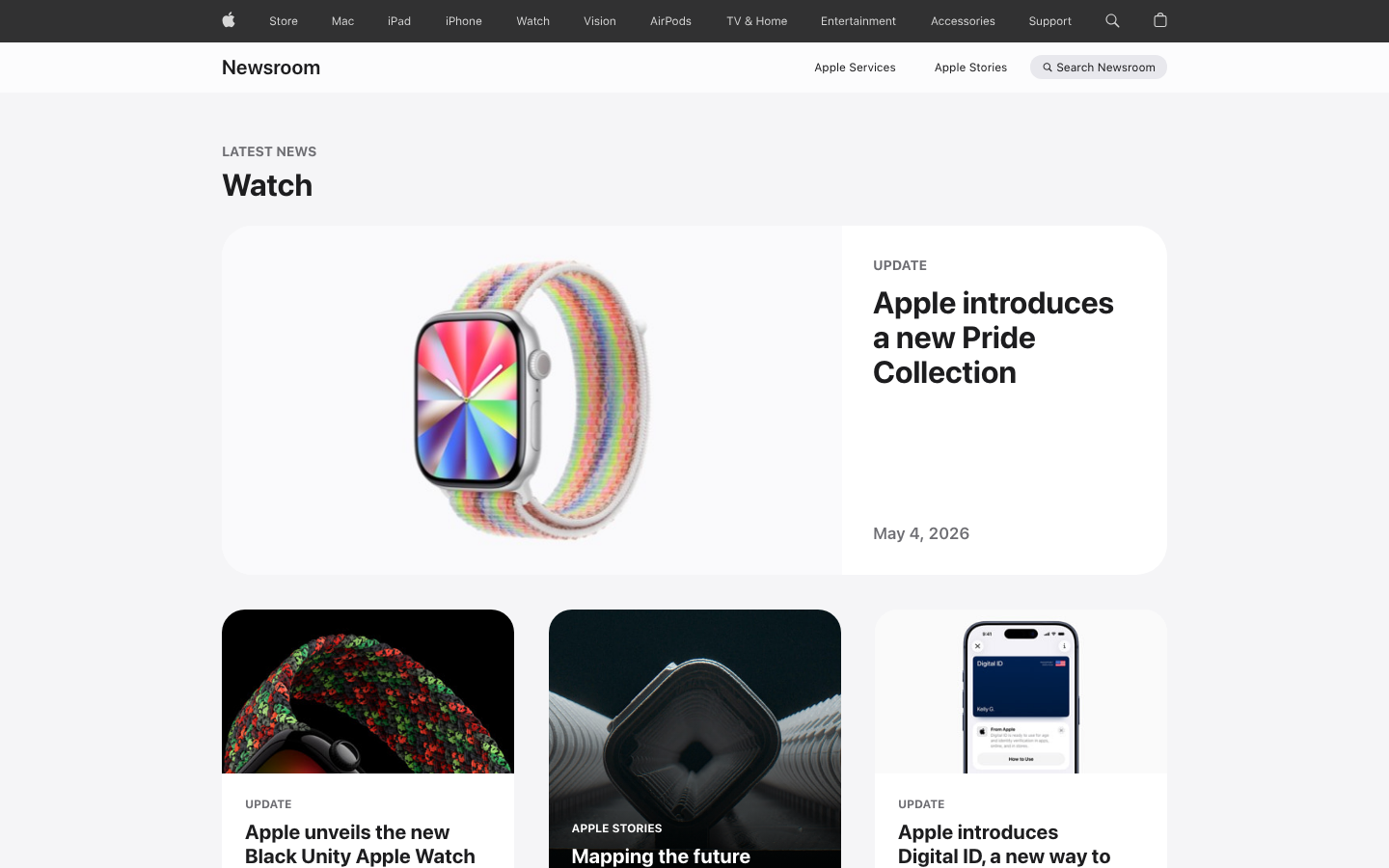Click the UPDATE label on the Black Unity card
1389x868 pixels.
tap(268, 804)
